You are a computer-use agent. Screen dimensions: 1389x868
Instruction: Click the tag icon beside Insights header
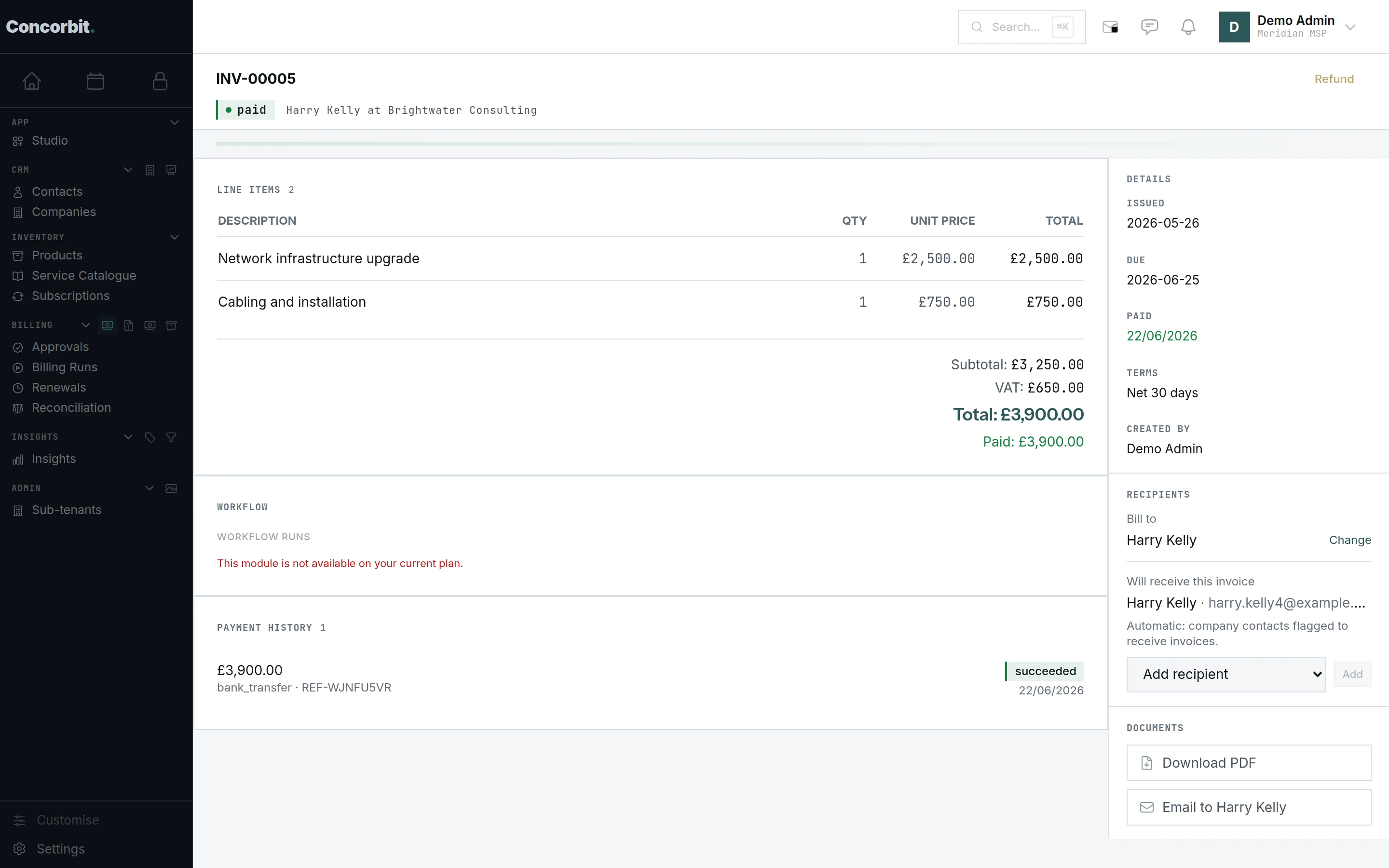tap(150, 437)
